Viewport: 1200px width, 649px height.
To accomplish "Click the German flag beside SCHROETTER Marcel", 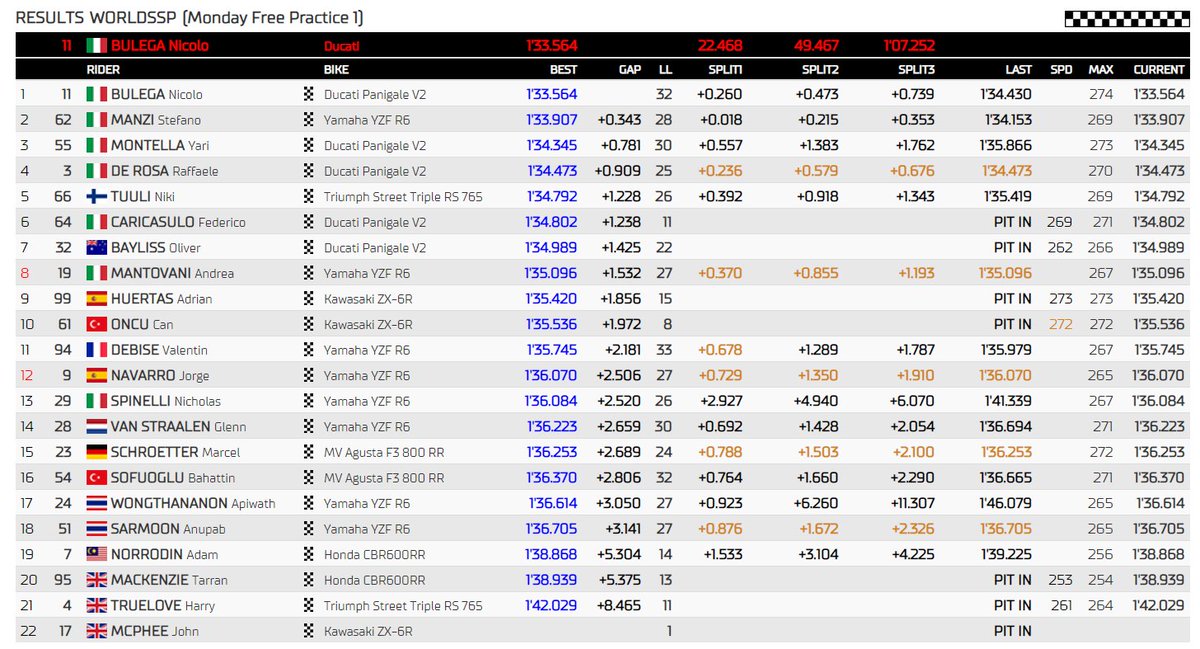I will pos(96,452).
